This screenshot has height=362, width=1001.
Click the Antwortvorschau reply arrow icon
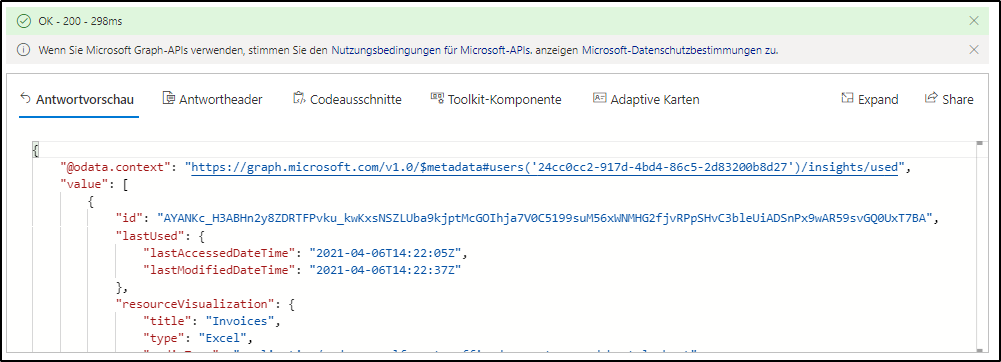click(26, 98)
